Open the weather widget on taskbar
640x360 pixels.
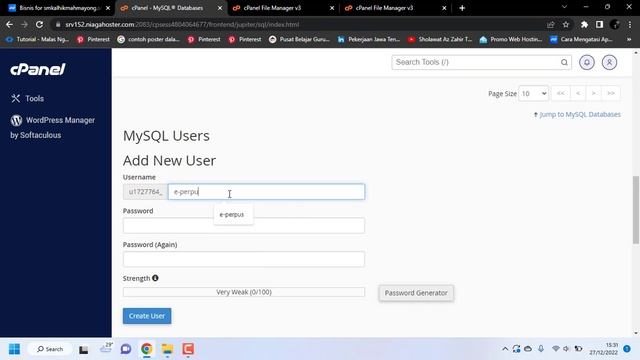(x=106, y=348)
